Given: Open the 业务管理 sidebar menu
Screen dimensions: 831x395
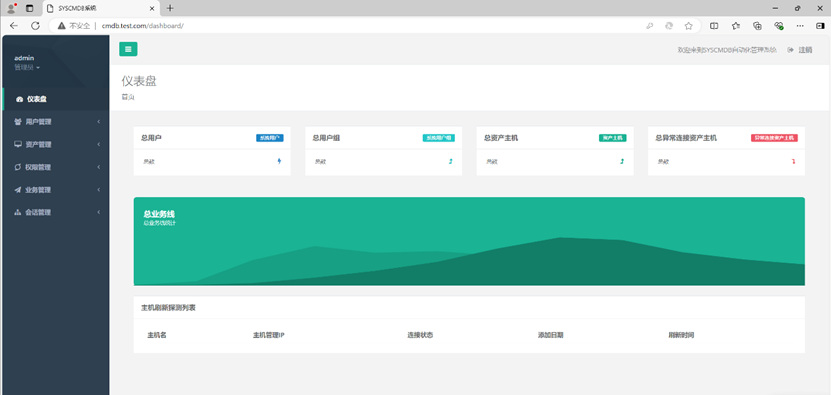Looking at the screenshot, I should coord(55,190).
